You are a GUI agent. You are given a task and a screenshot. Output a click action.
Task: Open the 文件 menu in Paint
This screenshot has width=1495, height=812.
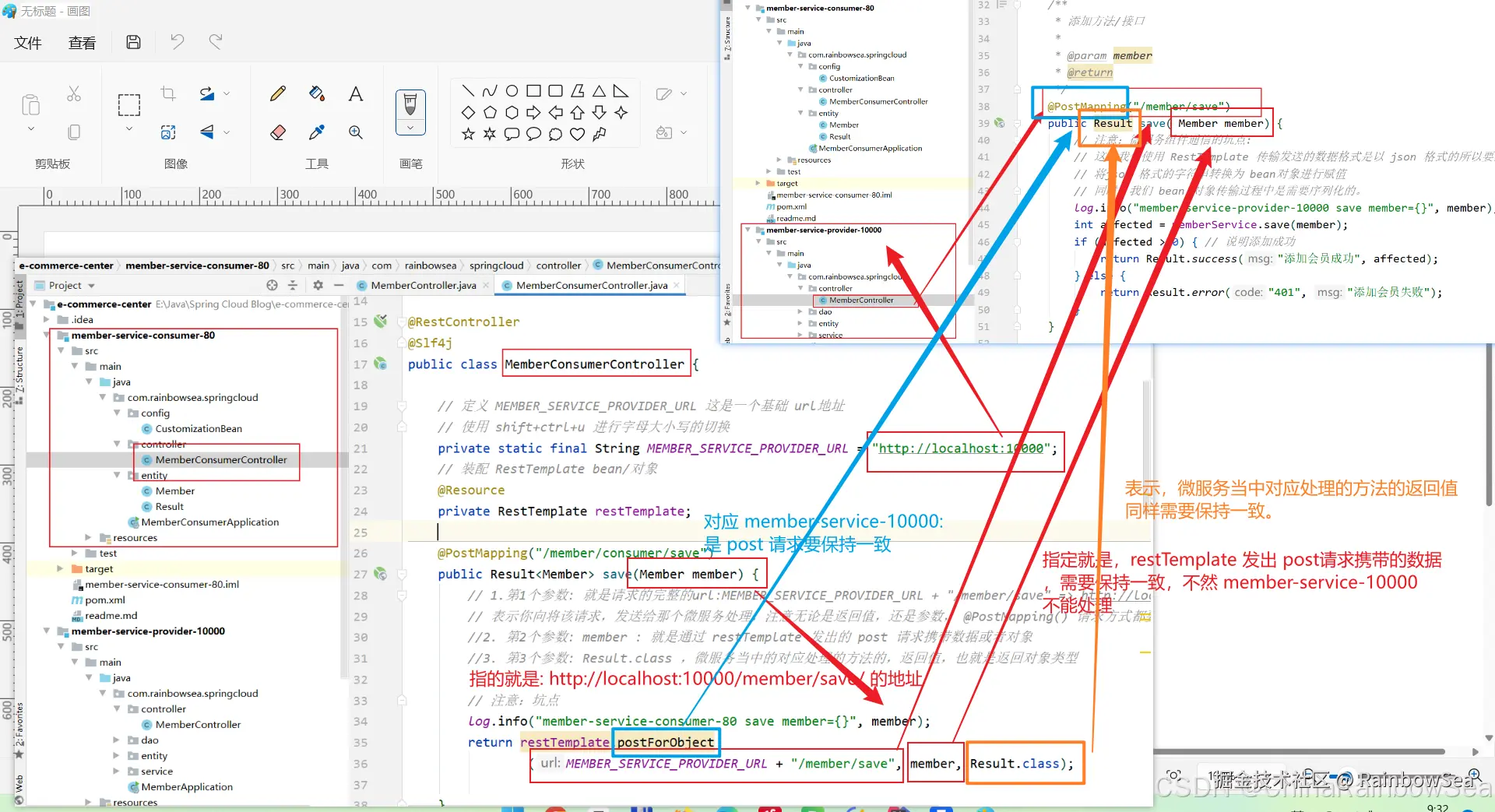point(28,43)
